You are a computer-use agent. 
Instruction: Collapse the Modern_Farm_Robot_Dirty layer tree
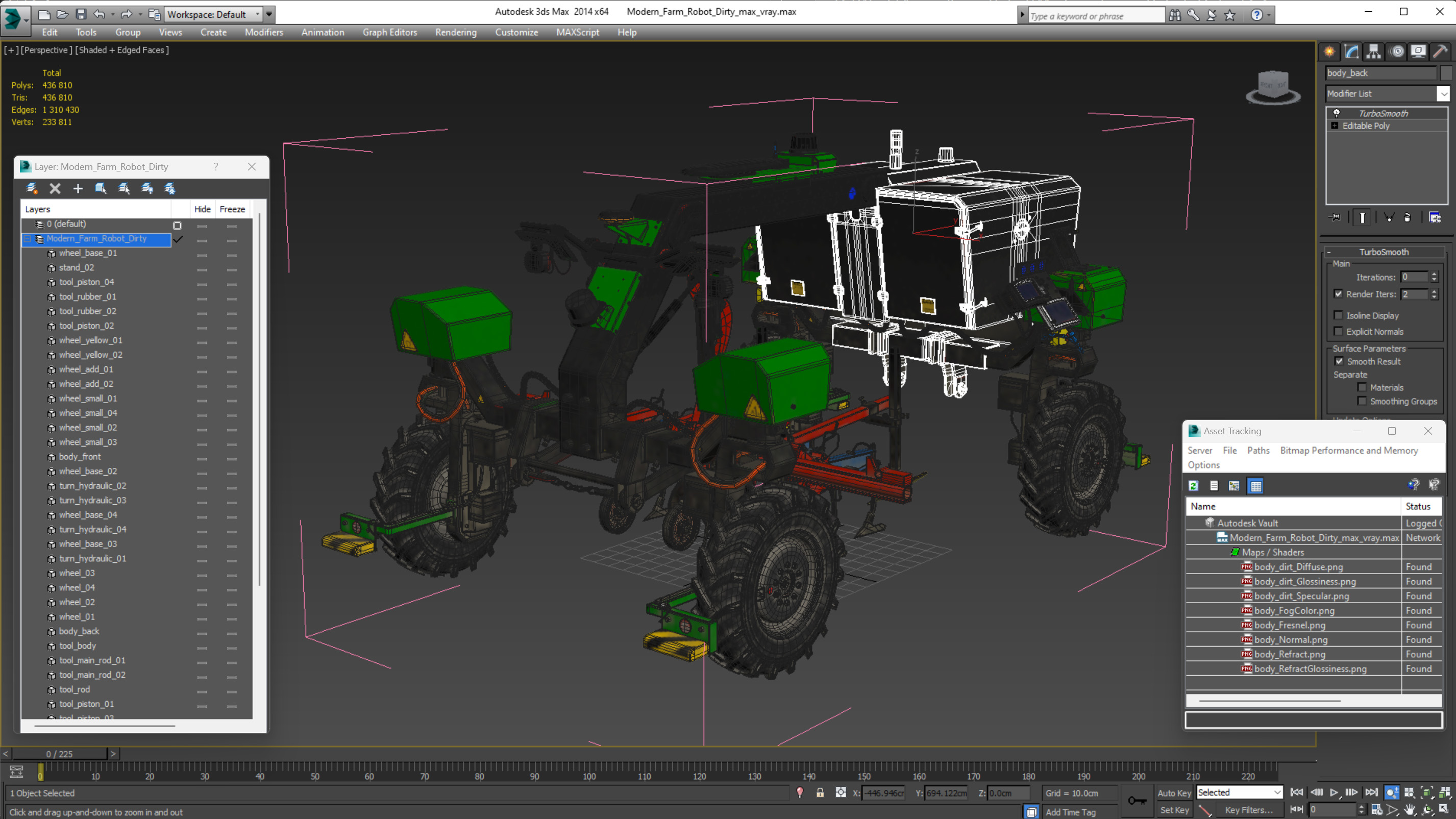click(27, 239)
